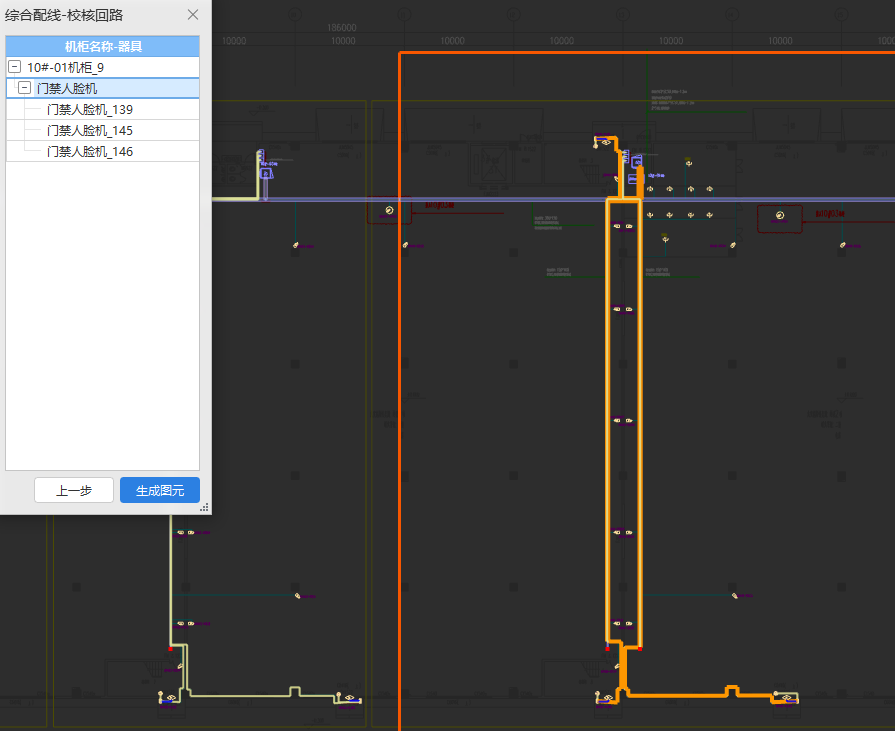Click the face device icon at bottom-right orange route end

[787, 697]
